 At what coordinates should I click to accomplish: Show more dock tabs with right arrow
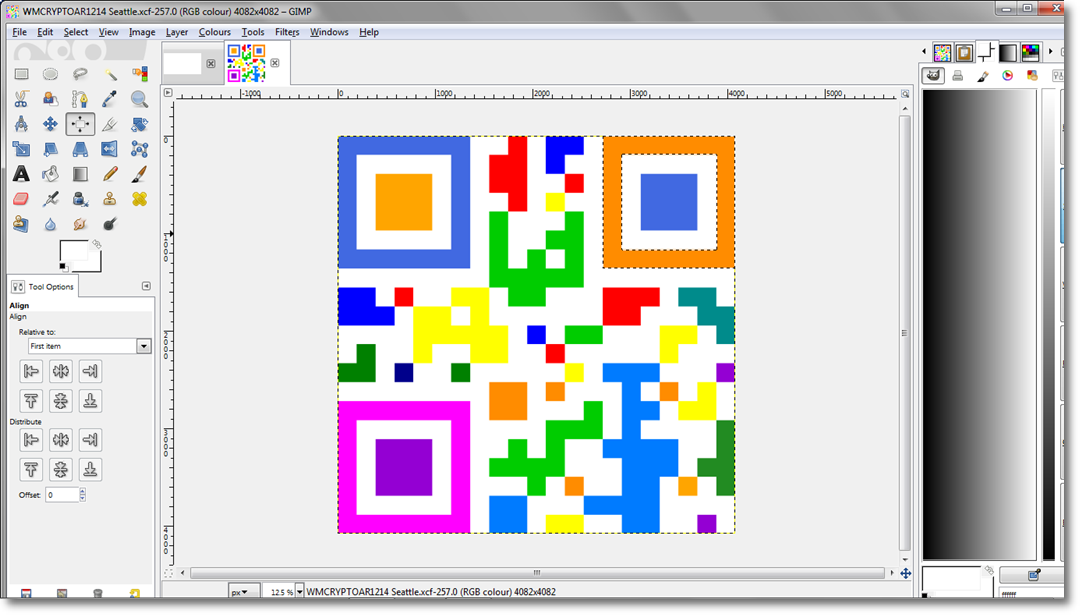[x=1050, y=52]
